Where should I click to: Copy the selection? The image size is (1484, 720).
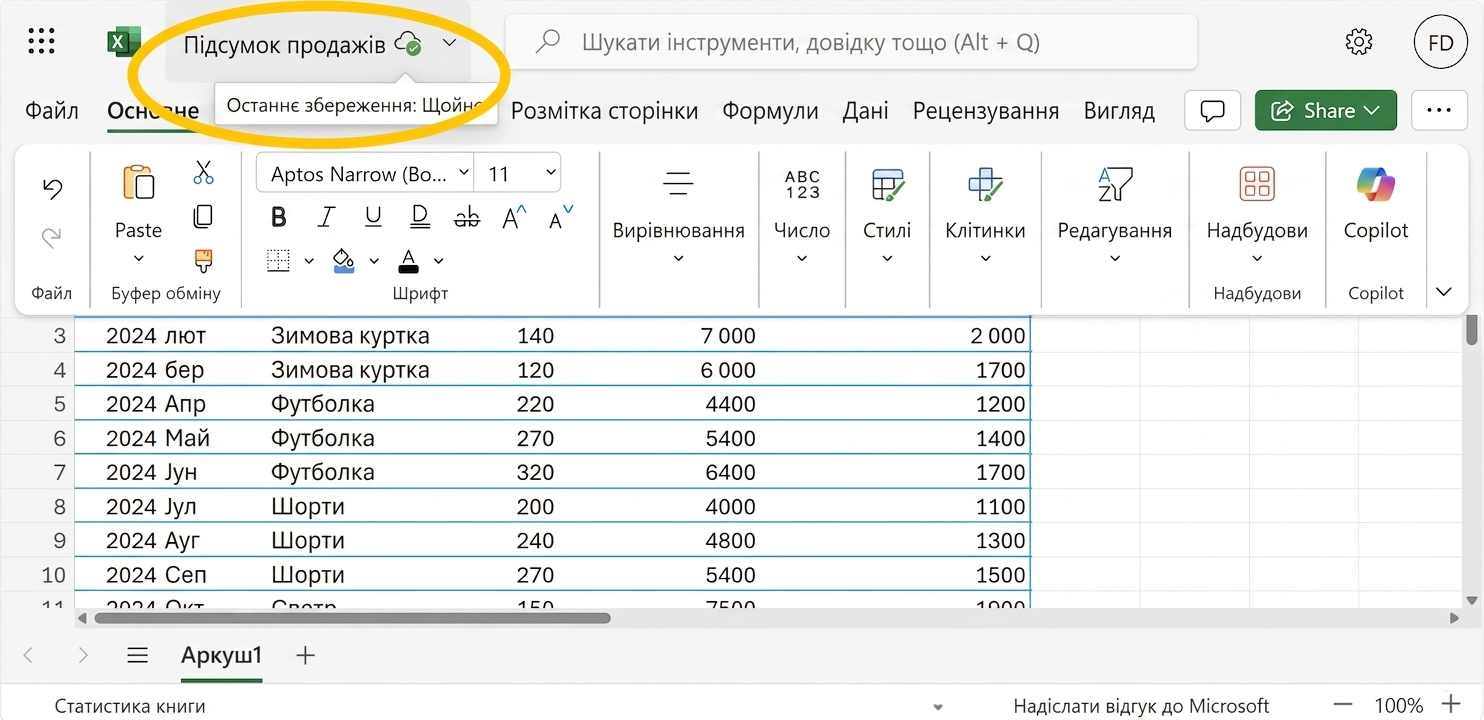[x=203, y=216]
